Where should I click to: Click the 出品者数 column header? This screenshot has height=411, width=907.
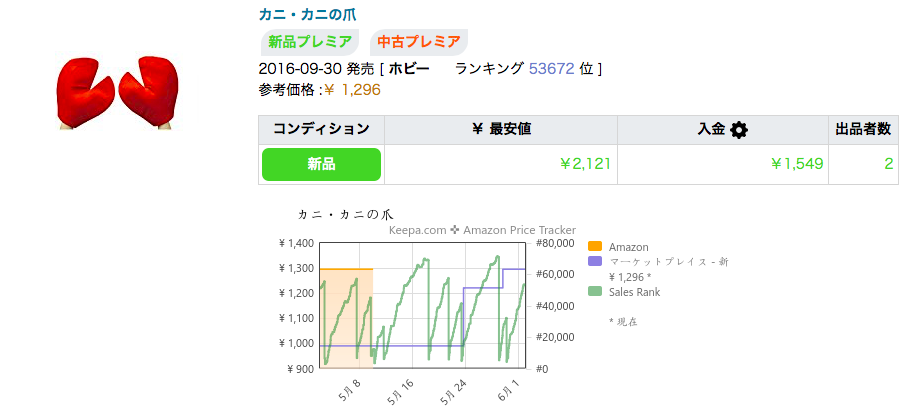(x=863, y=130)
